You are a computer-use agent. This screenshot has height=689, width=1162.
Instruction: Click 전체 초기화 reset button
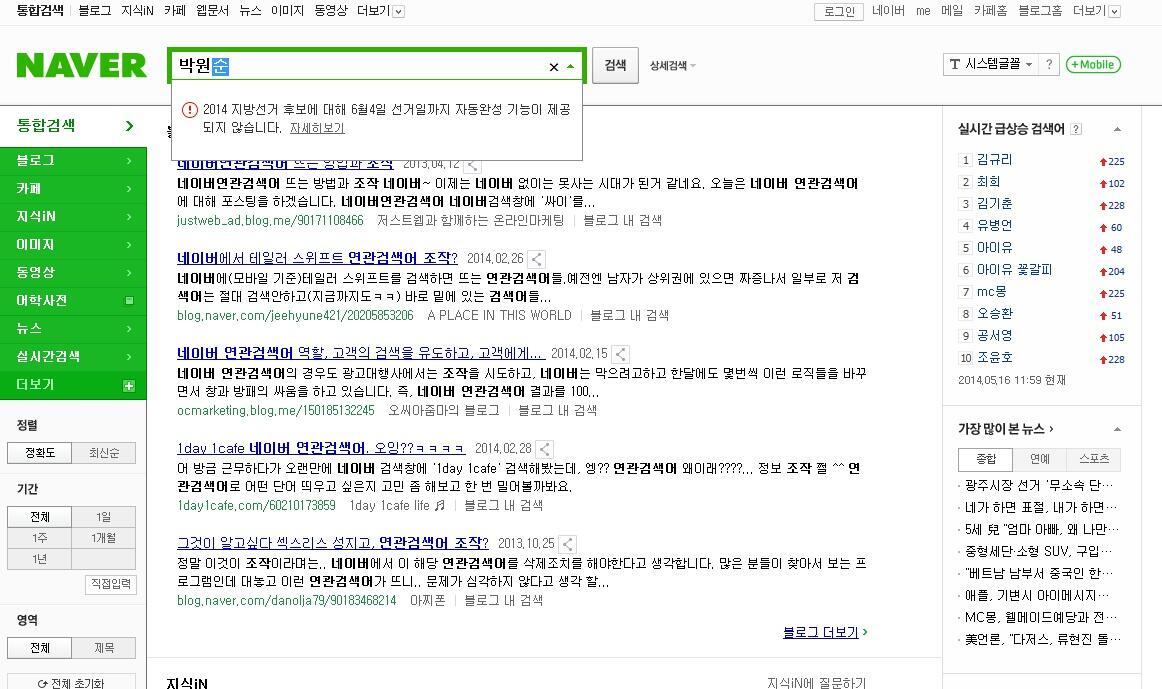pos(71,683)
